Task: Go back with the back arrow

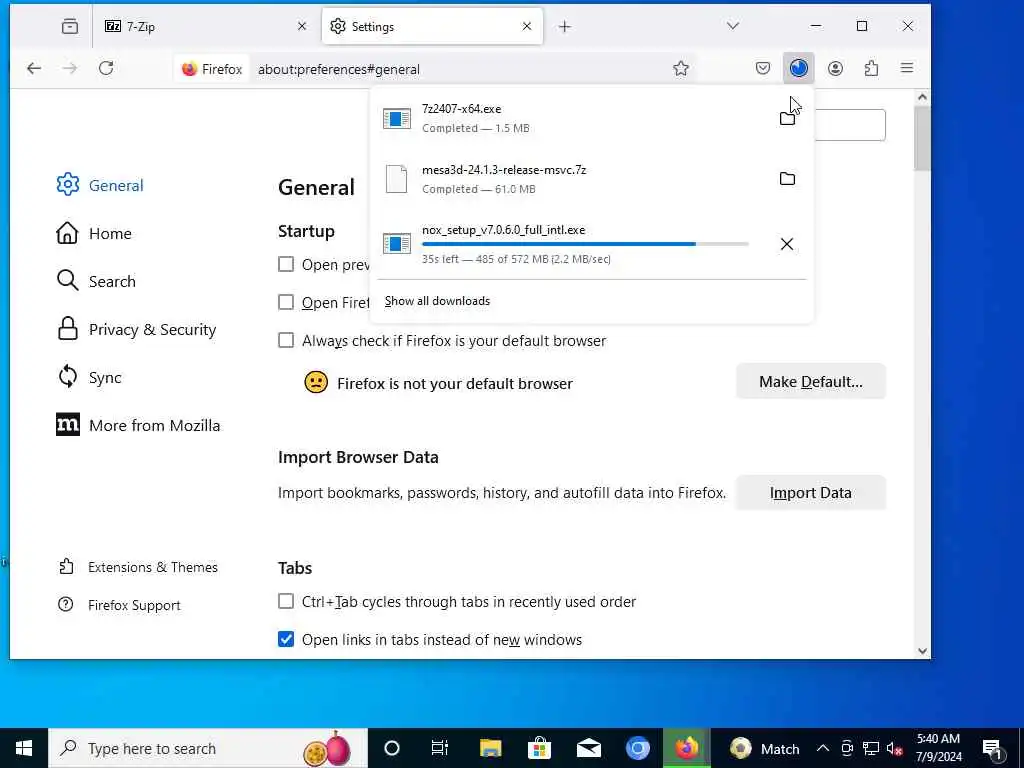Action: [x=34, y=68]
